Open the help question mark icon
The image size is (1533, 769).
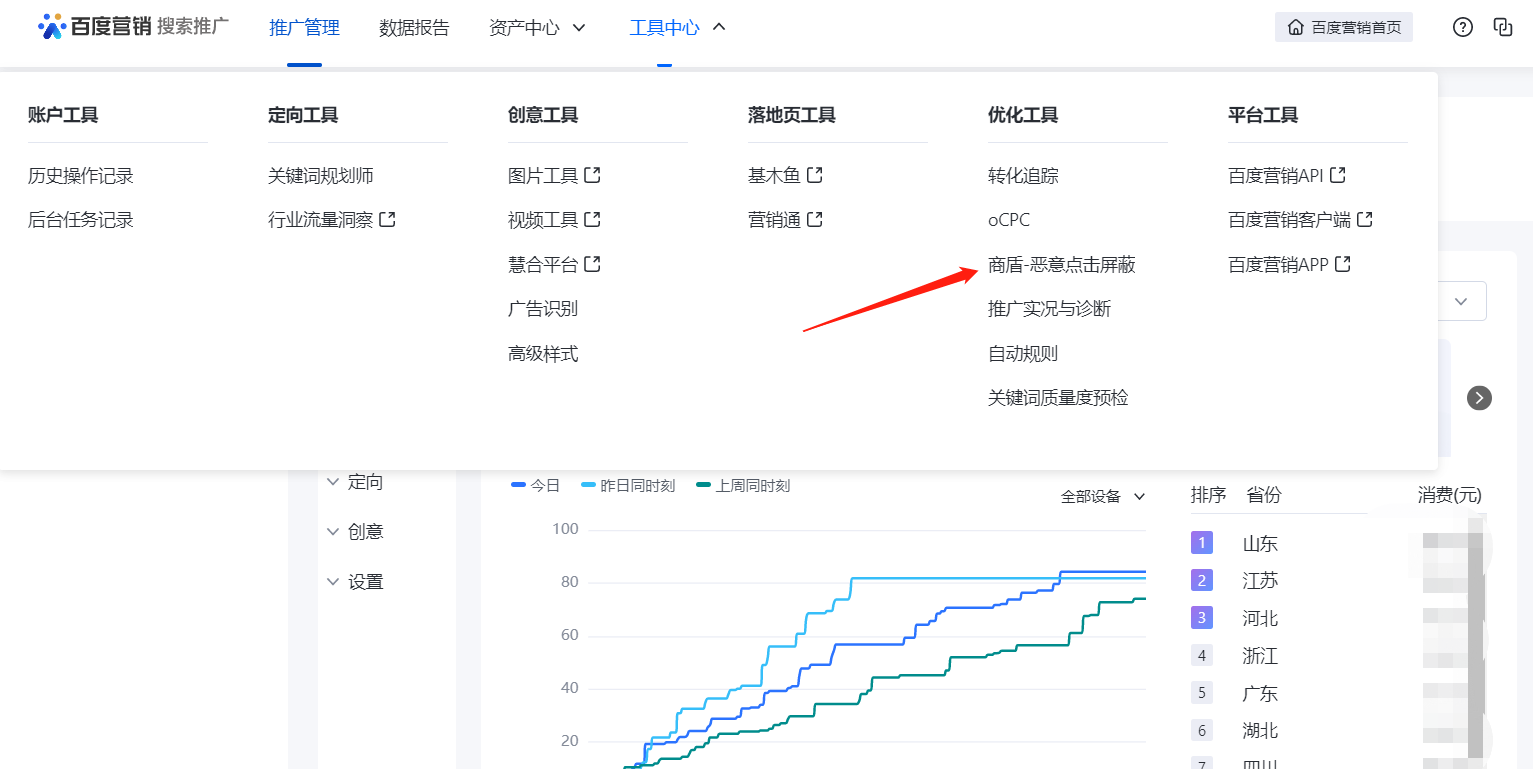1463,27
